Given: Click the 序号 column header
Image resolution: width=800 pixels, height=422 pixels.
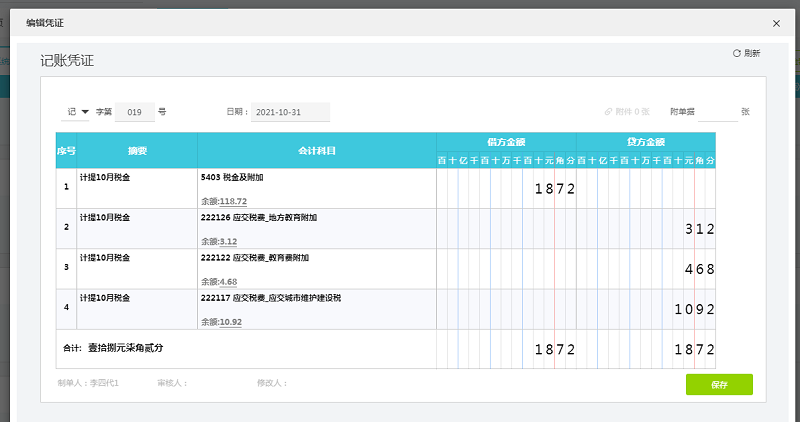Looking at the screenshot, I should click(x=66, y=151).
